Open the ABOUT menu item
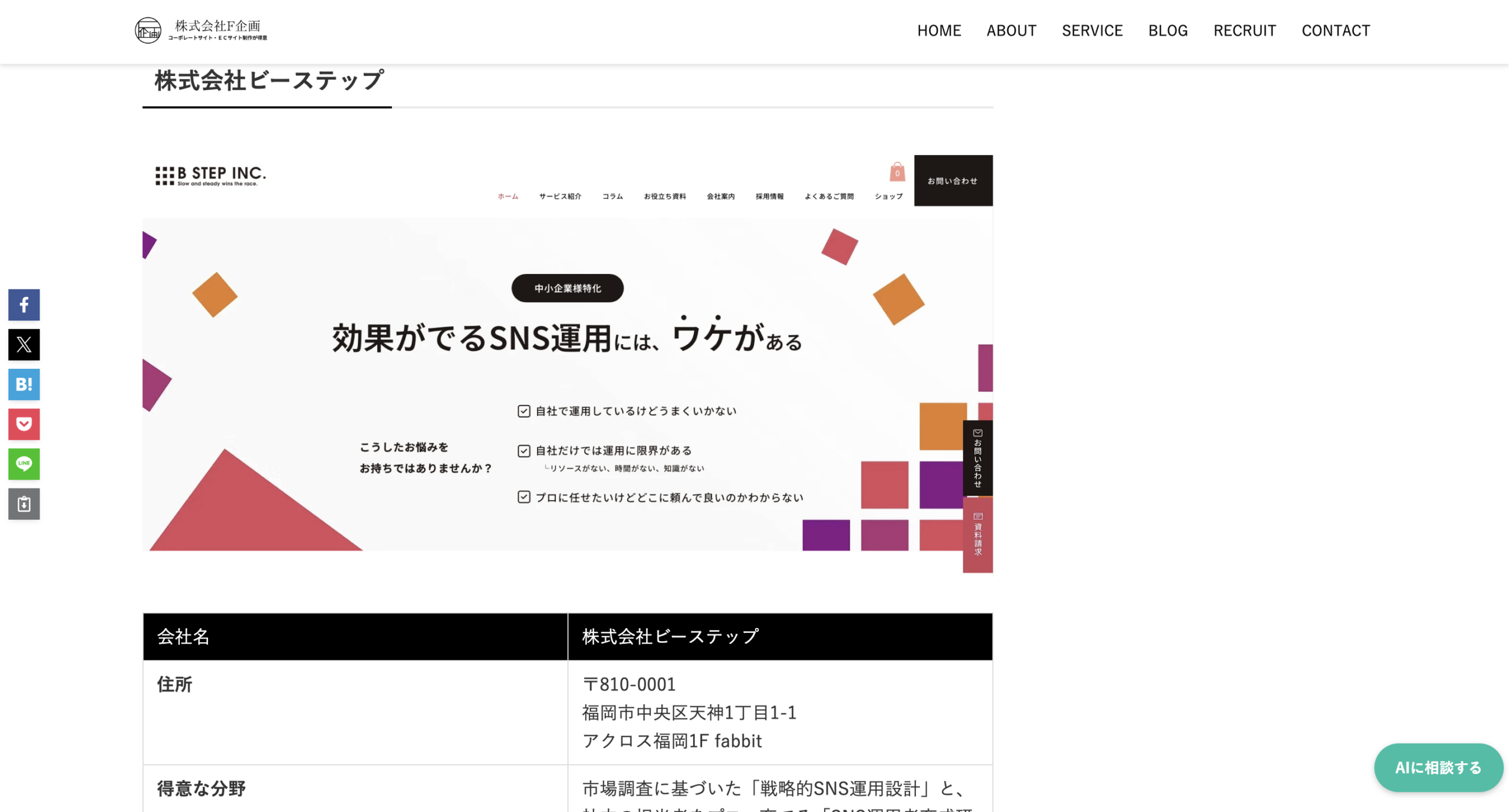Viewport: 1509px width, 812px height. (1012, 31)
